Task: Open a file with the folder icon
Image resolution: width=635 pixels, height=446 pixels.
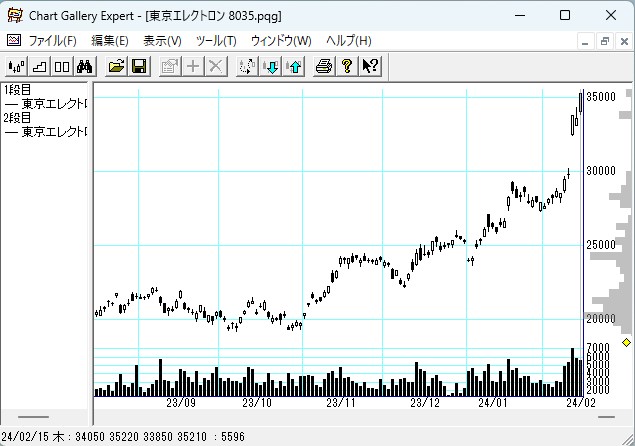Action: [x=117, y=67]
